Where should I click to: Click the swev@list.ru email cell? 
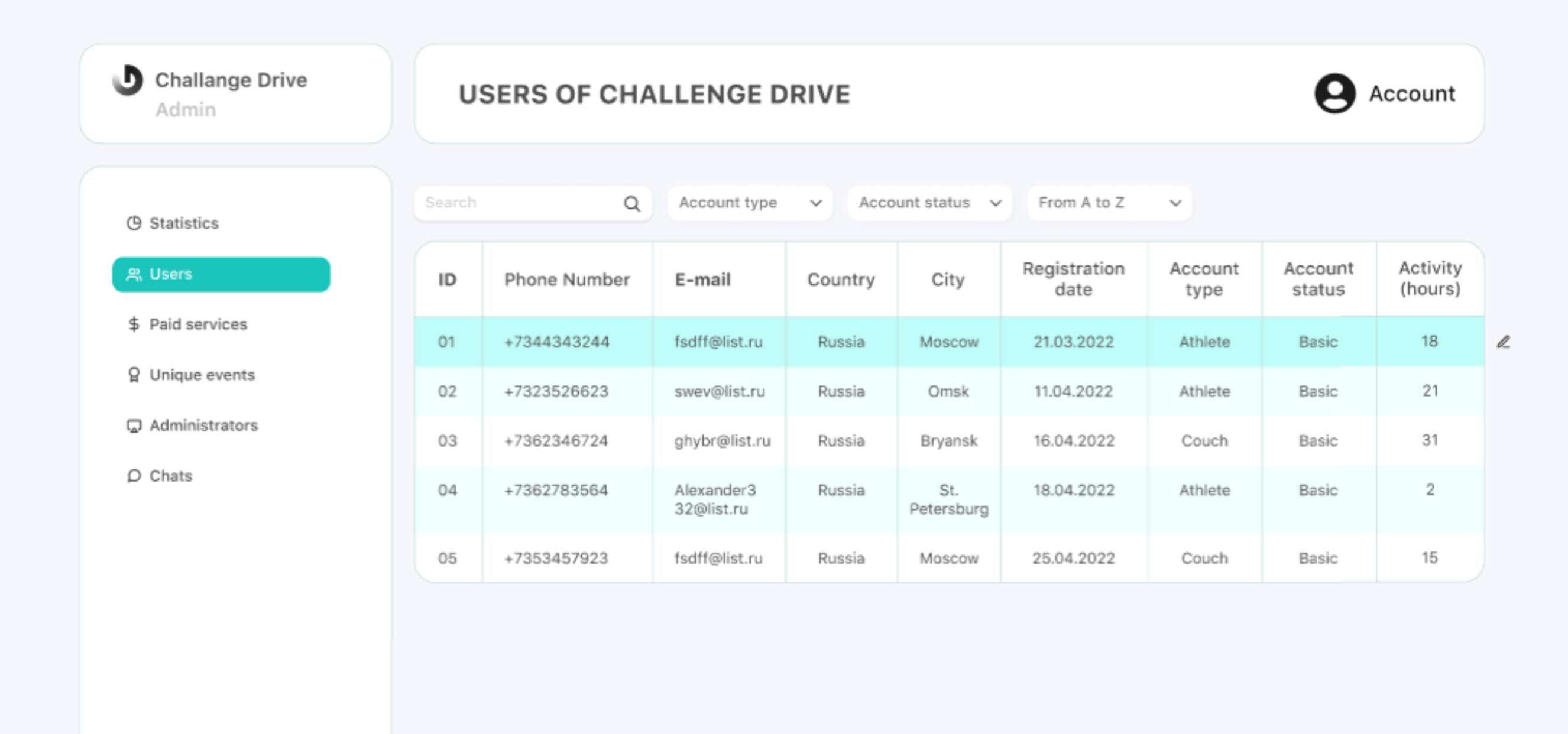point(719,391)
